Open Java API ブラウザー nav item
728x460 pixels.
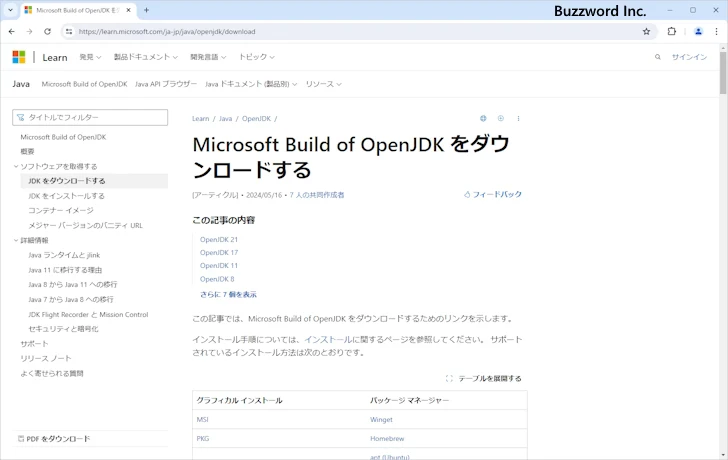(x=166, y=84)
